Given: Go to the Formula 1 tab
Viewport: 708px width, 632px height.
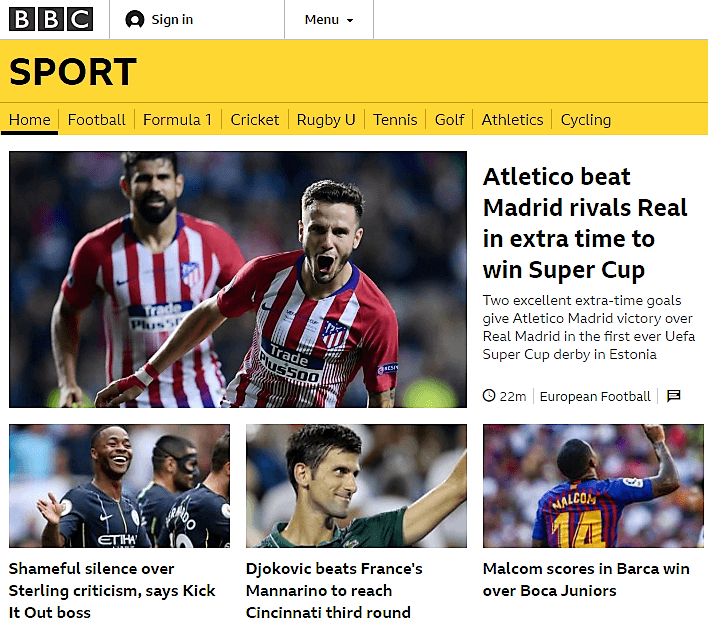Looking at the screenshot, I should [177, 120].
